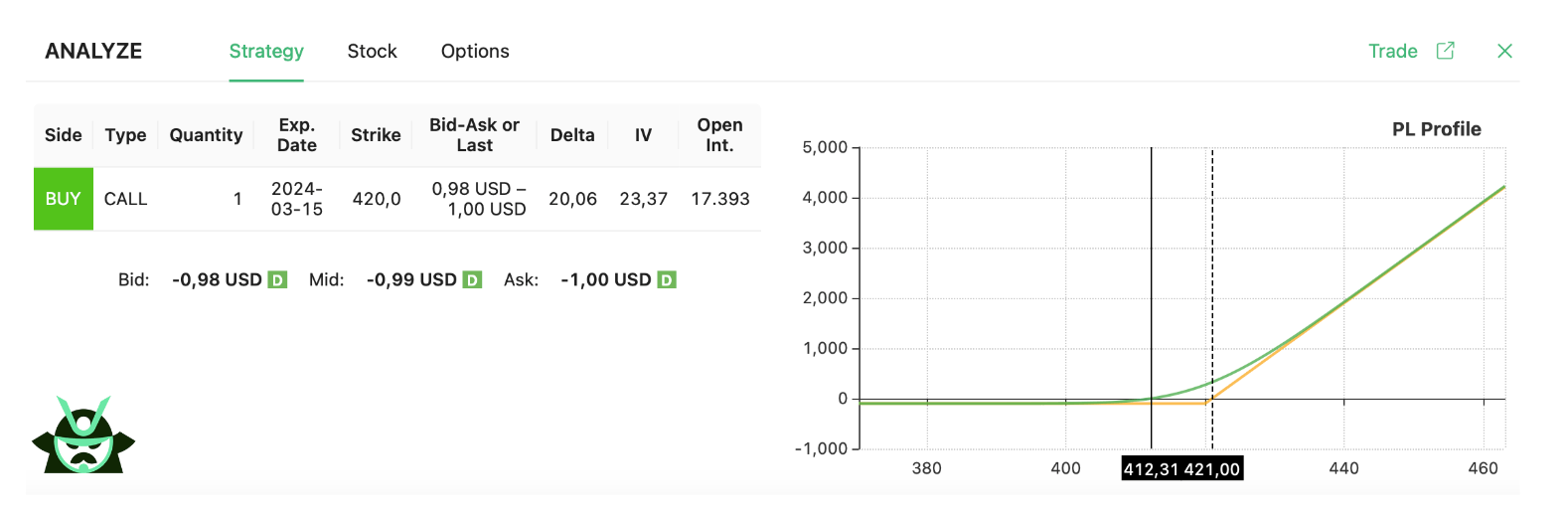
Task: Open the Options tab
Action: pyautogui.click(x=475, y=52)
